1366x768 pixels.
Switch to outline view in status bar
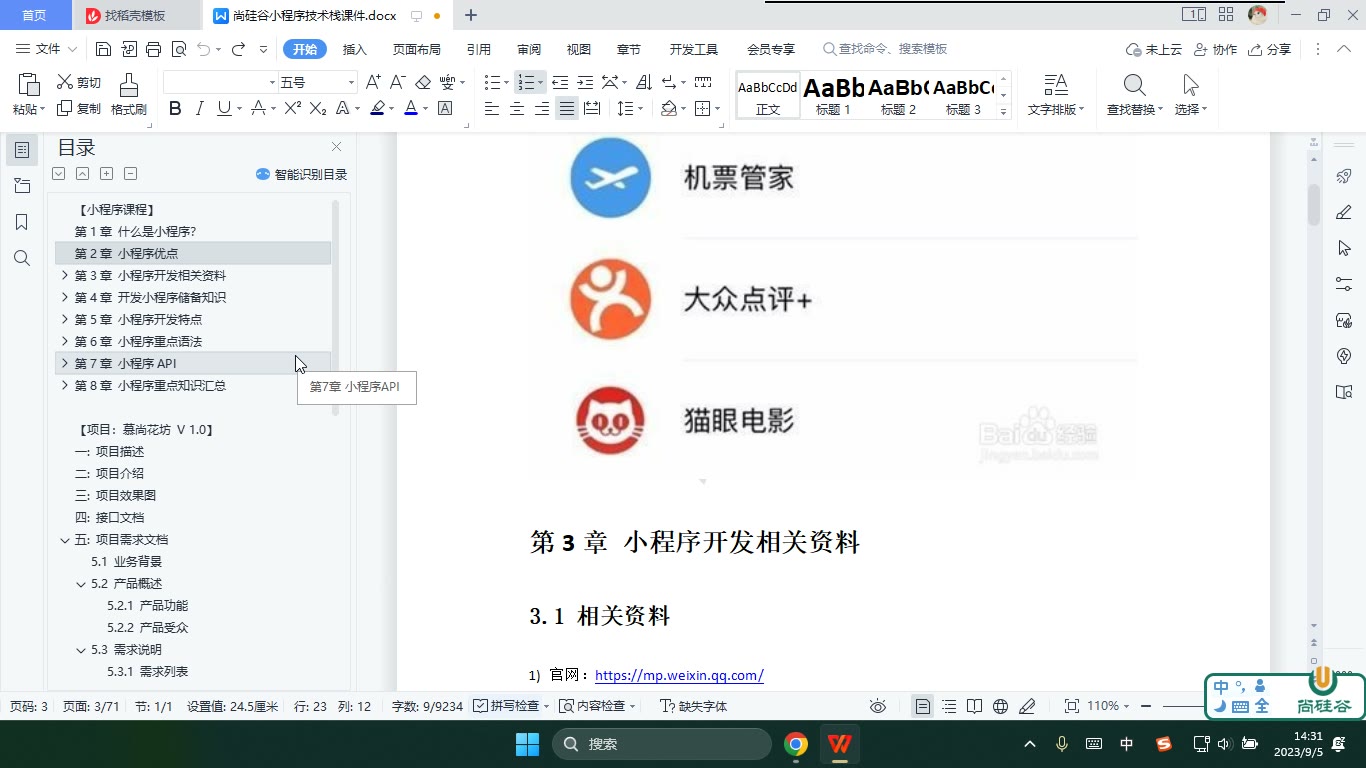click(x=949, y=706)
